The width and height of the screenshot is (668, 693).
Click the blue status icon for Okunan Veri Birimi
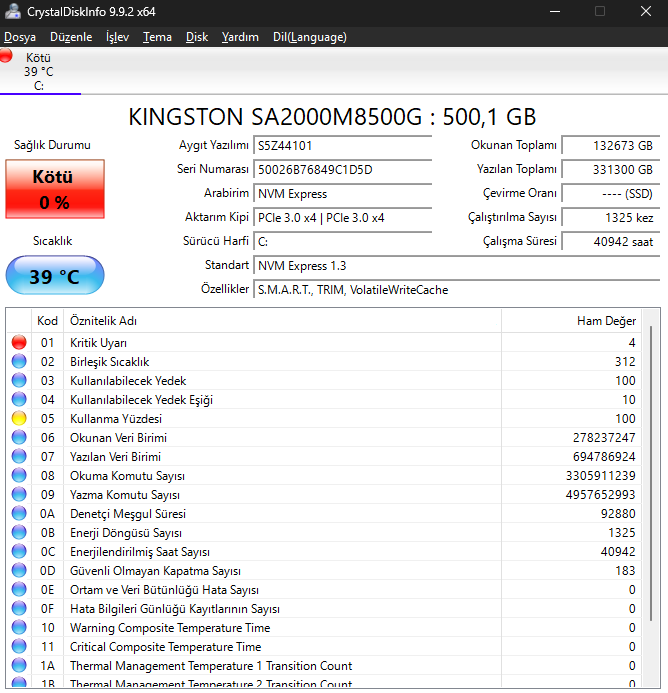point(19,437)
